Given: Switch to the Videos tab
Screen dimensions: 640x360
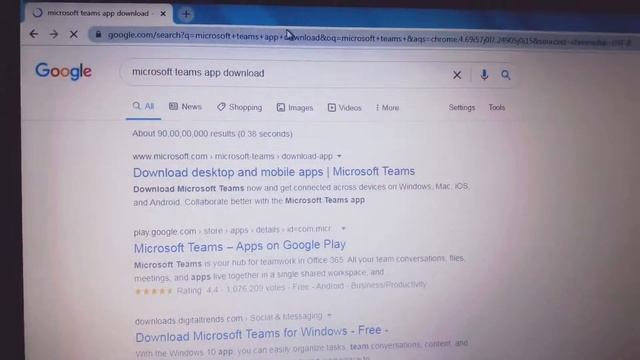Looking at the screenshot, I should click(344, 107).
